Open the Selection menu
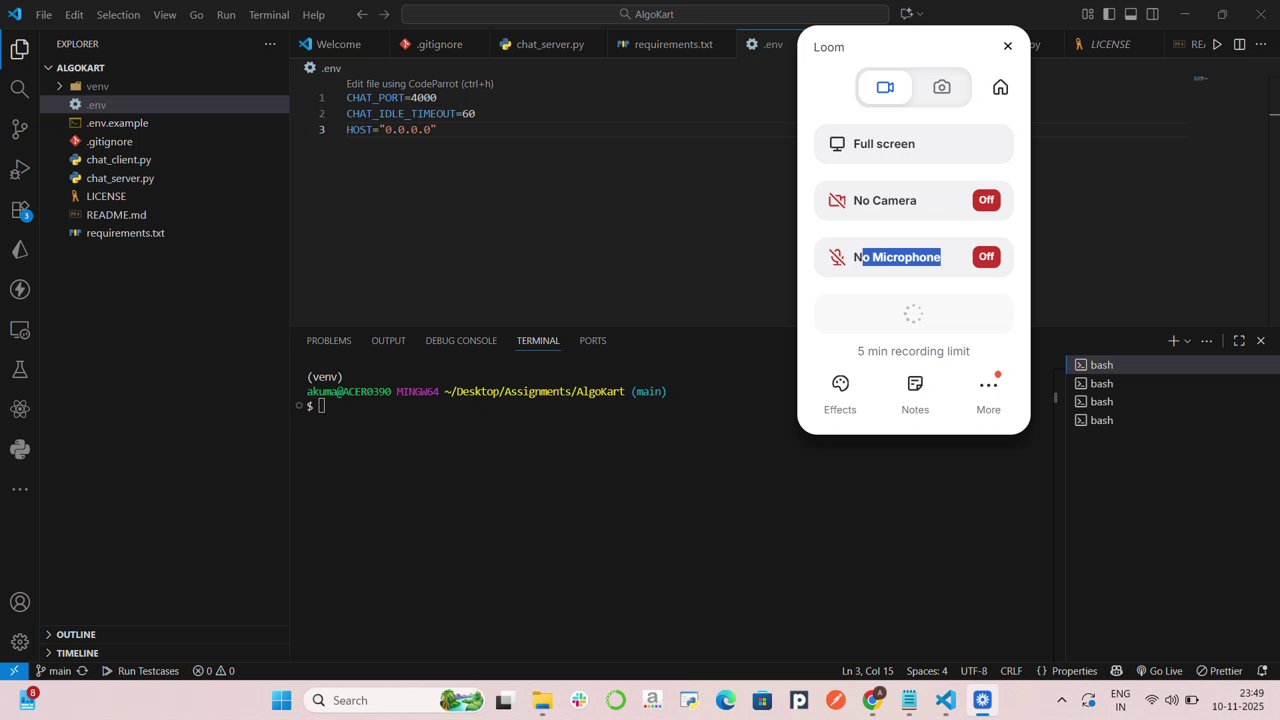This screenshot has height=720, width=1280. [x=116, y=15]
